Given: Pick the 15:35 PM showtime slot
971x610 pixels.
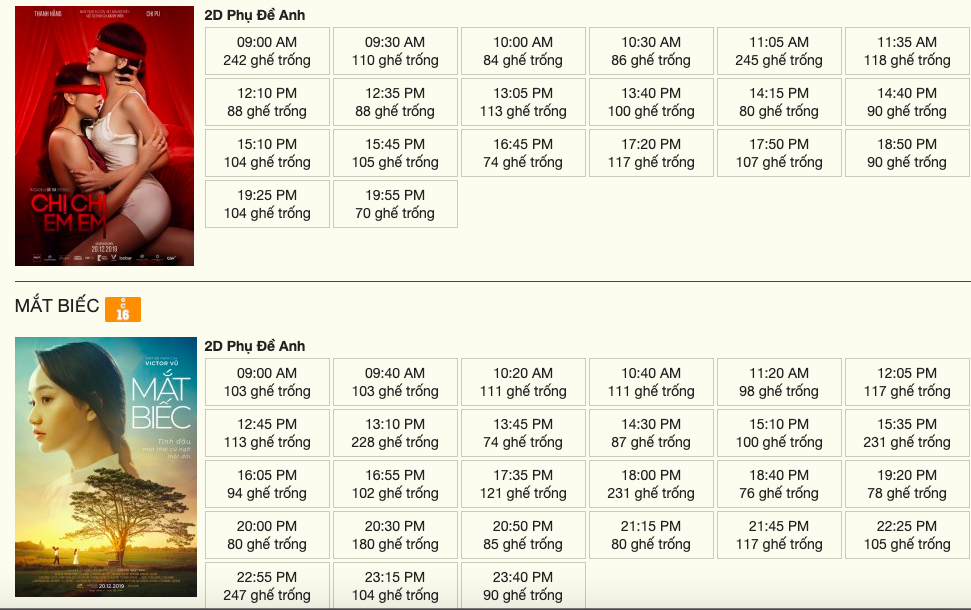Looking at the screenshot, I should (907, 433).
